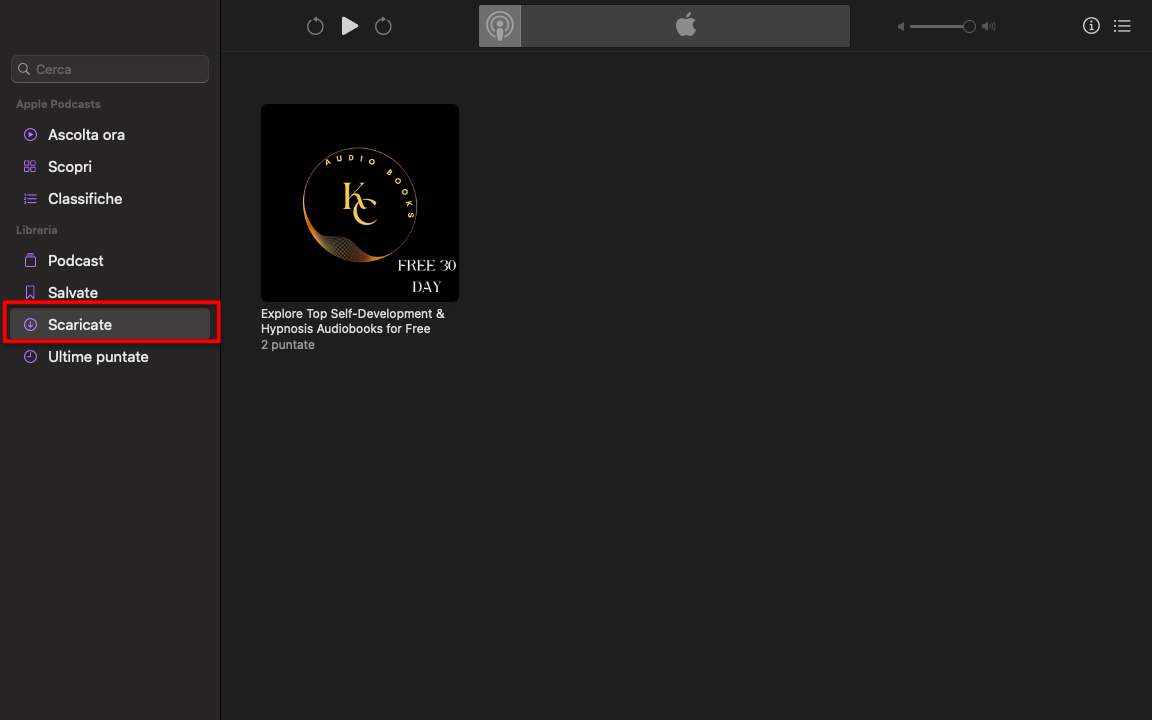Adjust the volume slider handle
Screen dimensions: 1152x720
pos(966,27)
